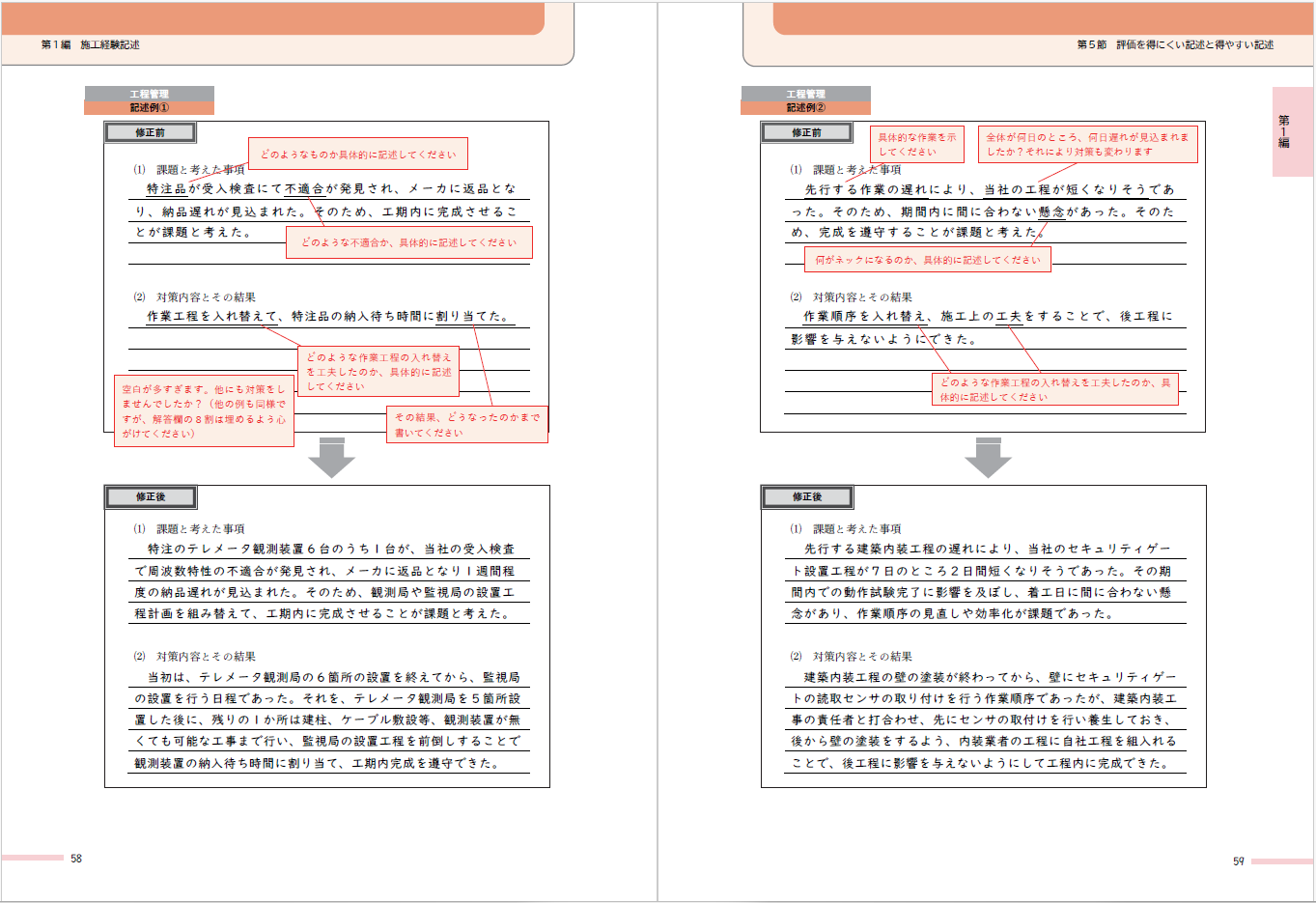Click the heading "(2) 対策内容とその結果" in the page 59 修正前 box
Screen dimensions: 1316x903
point(852,297)
